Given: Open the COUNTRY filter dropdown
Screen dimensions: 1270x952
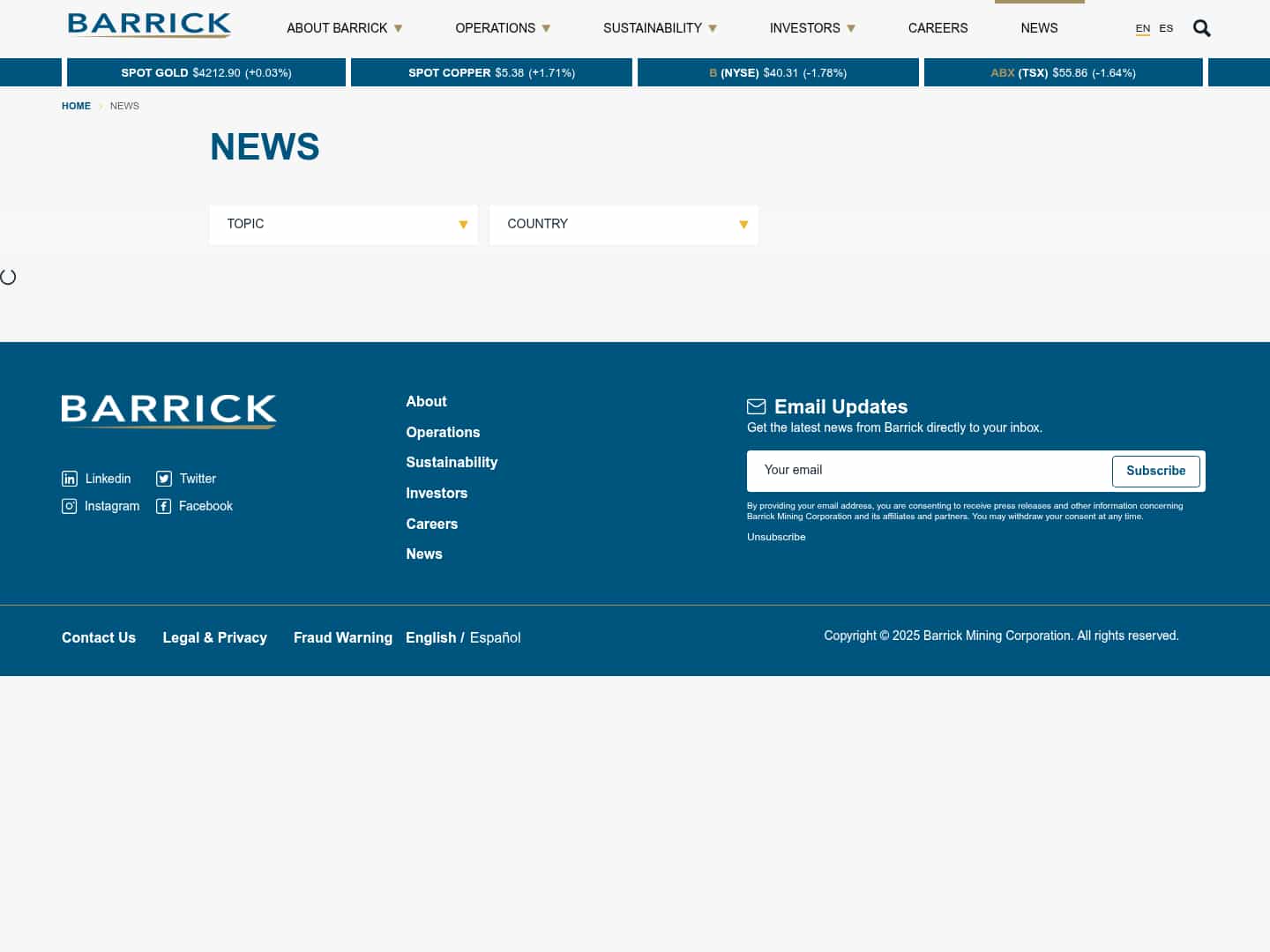Looking at the screenshot, I should (x=624, y=225).
